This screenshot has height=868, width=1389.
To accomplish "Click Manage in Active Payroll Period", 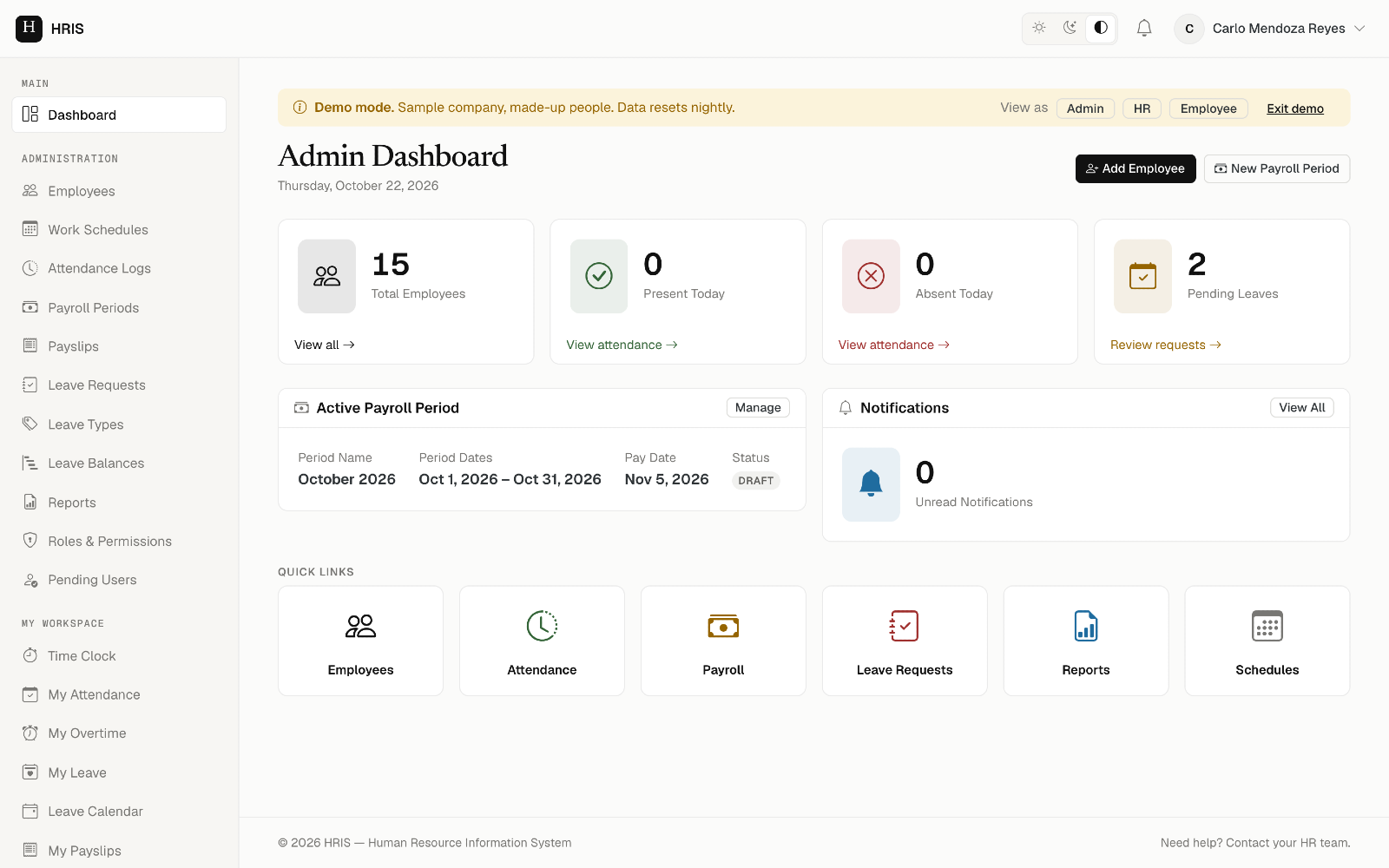I will [758, 408].
